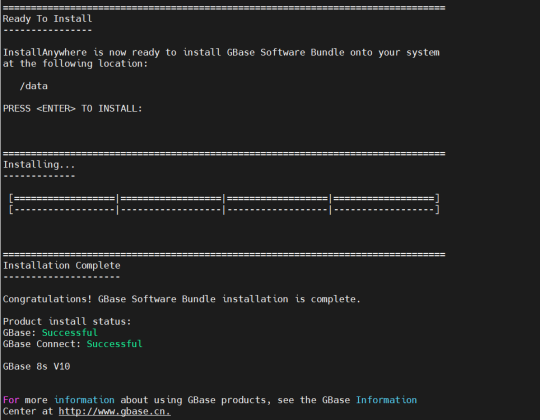Click the dashed progress bar row
Image resolution: width=541 pixels, height=420 pixels.
coord(224,209)
